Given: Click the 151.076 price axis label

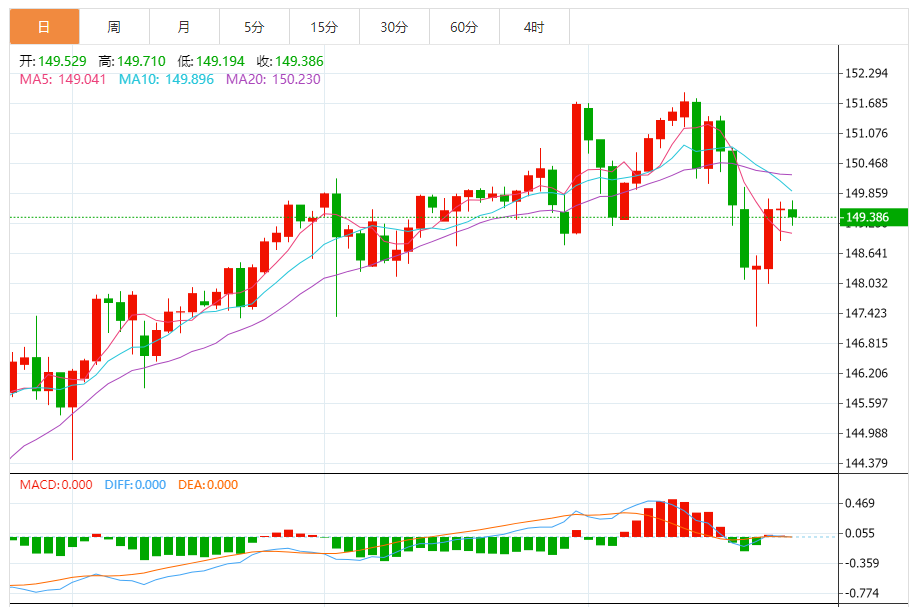Looking at the screenshot, I should point(866,133).
